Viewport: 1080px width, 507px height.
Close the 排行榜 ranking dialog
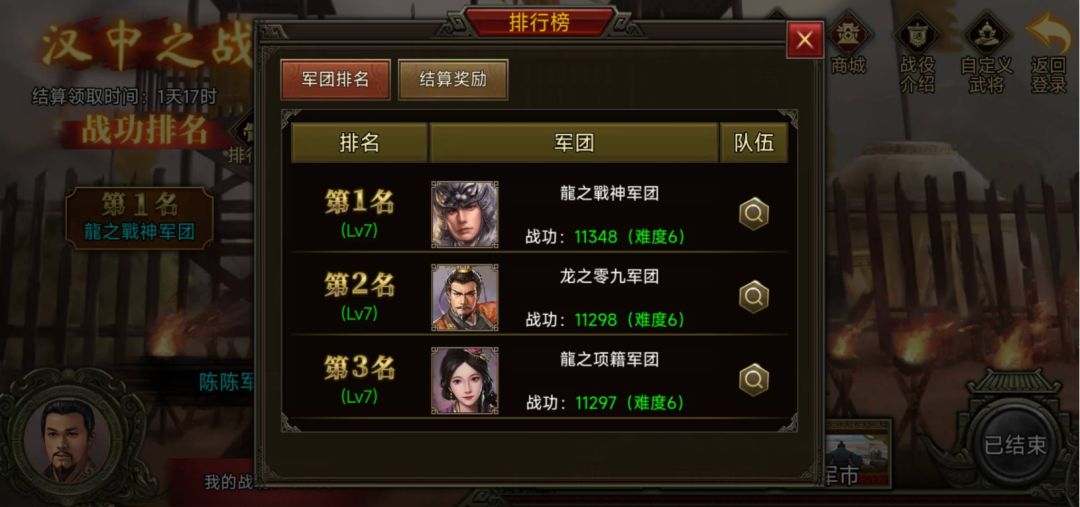click(804, 41)
